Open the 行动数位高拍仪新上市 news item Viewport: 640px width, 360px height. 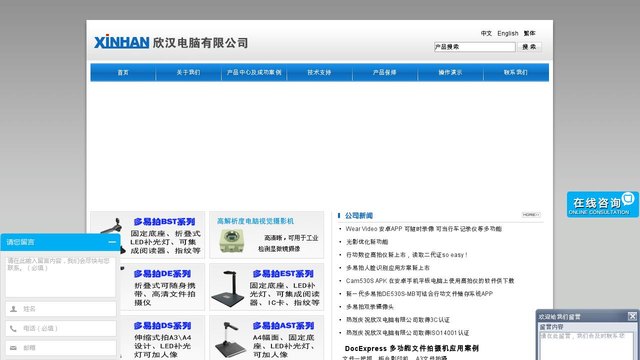[x=407, y=255]
